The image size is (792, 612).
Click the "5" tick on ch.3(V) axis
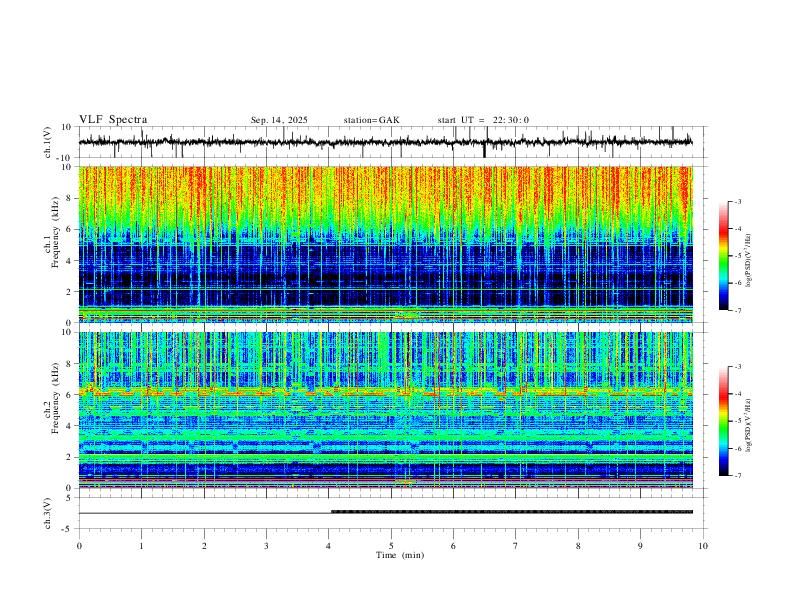pos(70,498)
